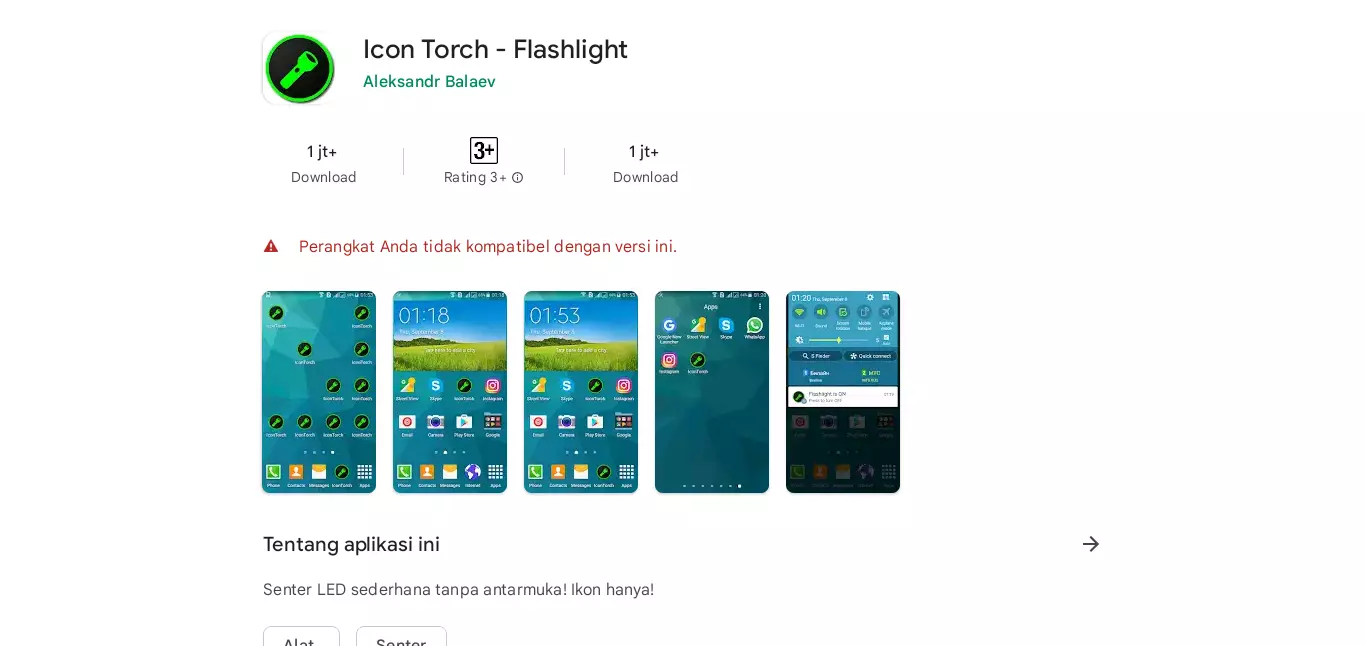Open developer page Aleksandr Balaev
The image size is (1365, 646).
point(429,82)
